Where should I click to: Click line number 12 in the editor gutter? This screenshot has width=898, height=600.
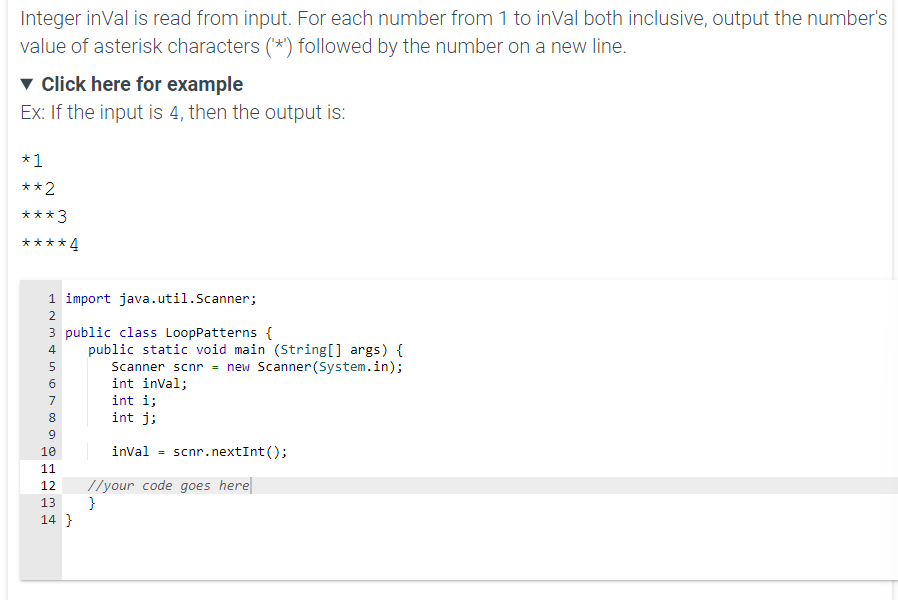[x=50, y=485]
